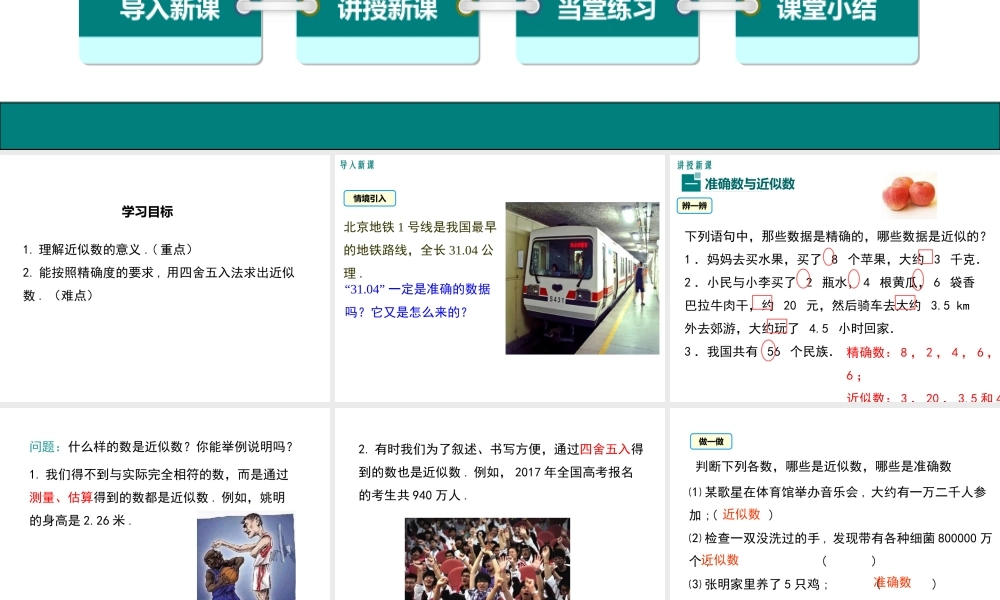Select the Beijing subway slide thumbnail
Screen dimensions: 1000x600
499,278
